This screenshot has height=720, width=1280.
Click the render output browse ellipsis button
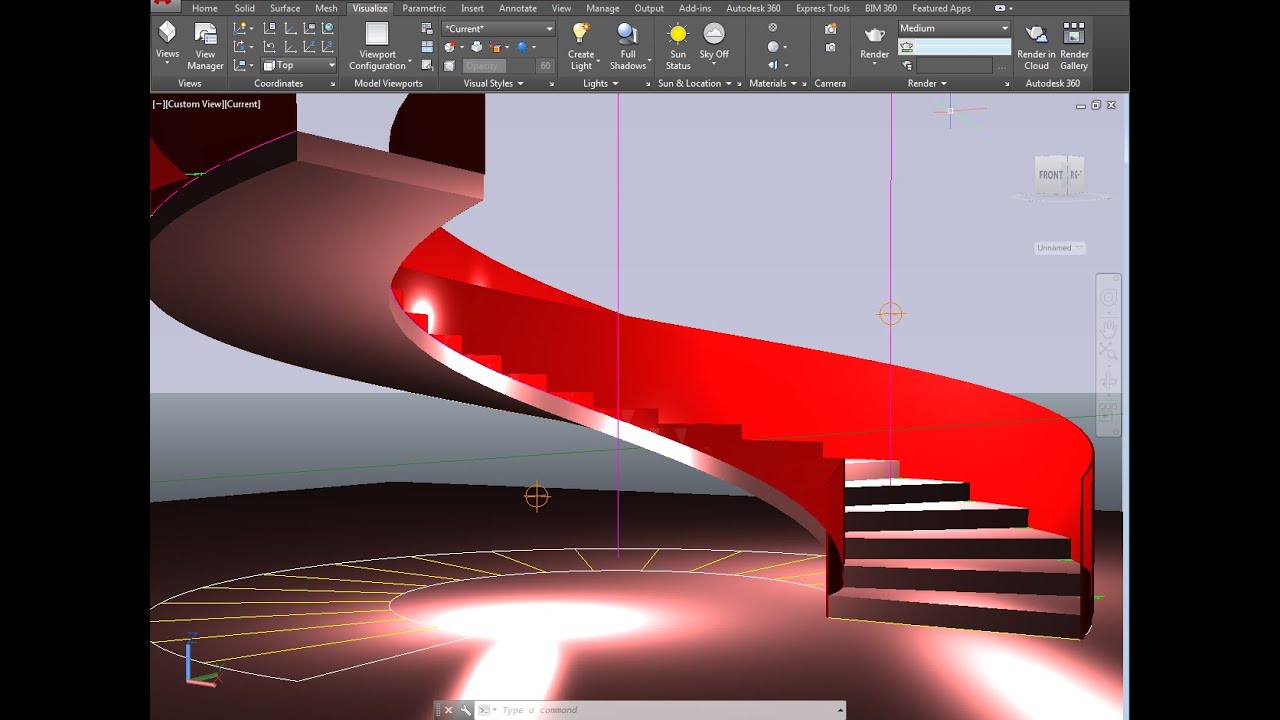pos(1002,67)
